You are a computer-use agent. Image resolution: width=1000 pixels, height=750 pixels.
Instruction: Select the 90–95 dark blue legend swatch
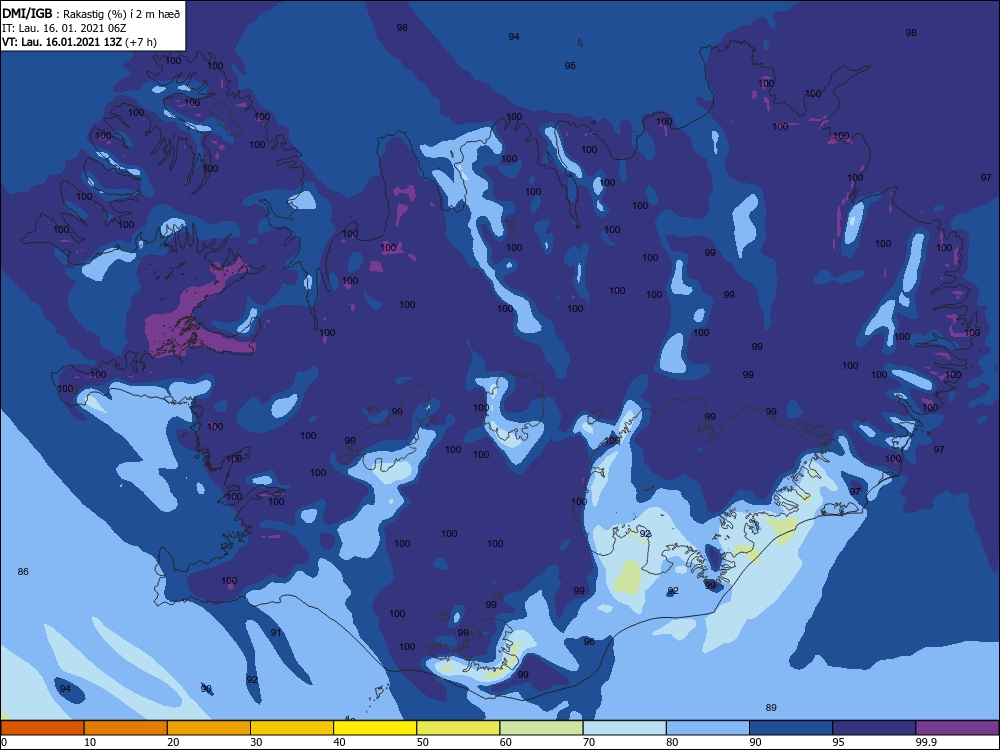tap(791, 728)
